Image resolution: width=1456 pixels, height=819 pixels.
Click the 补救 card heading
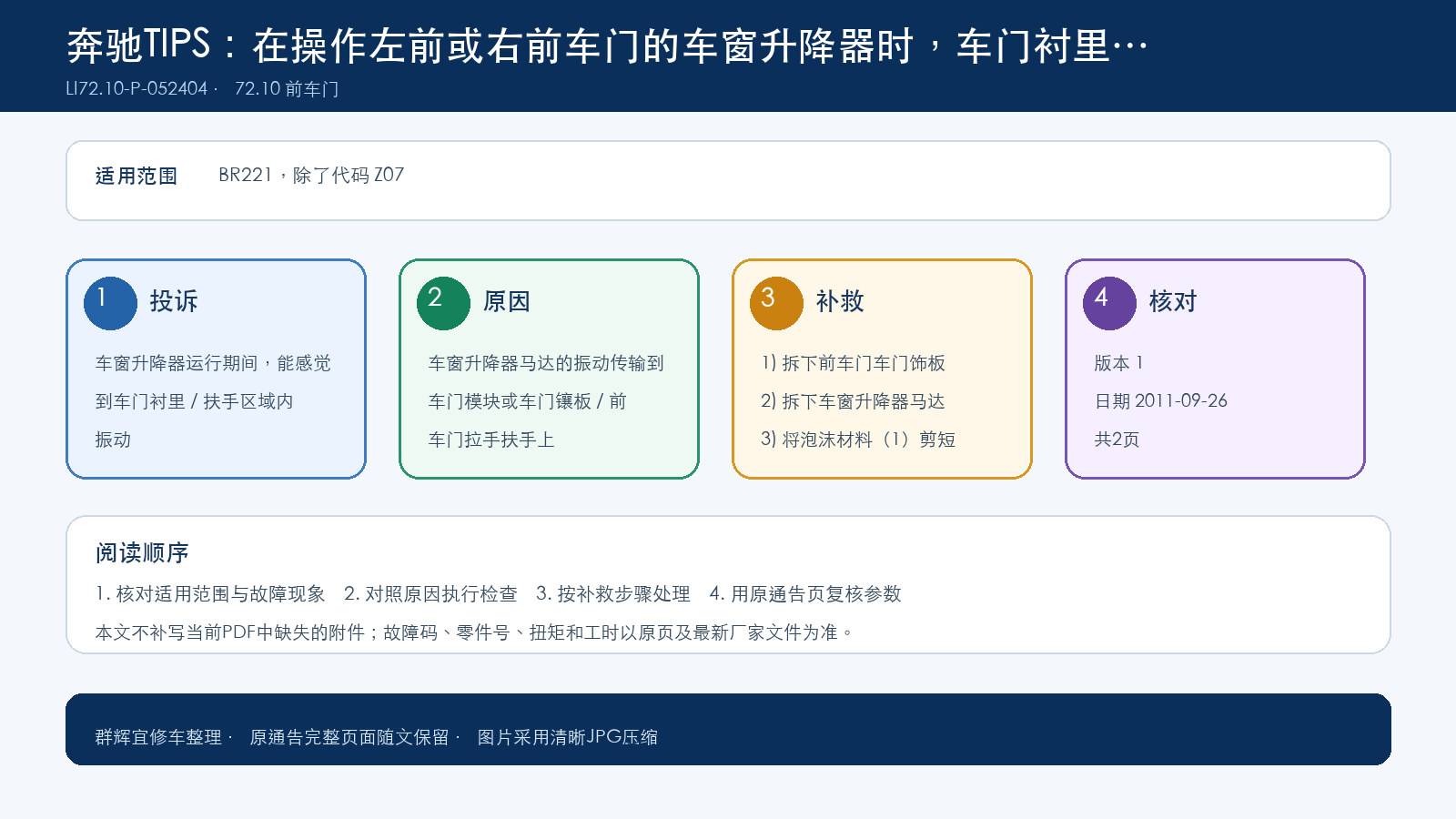click(x=840, y=301)
